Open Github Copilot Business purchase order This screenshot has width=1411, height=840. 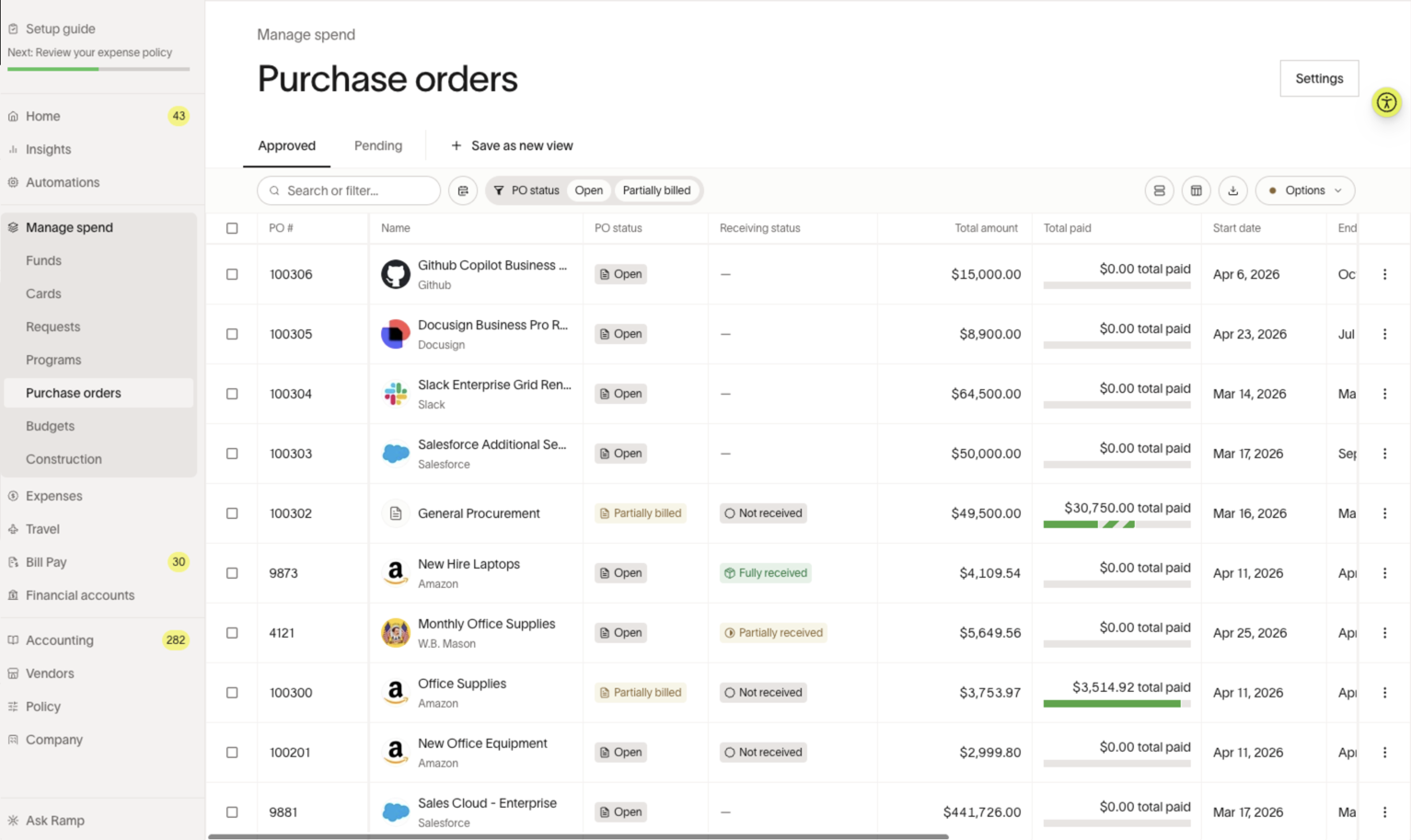492,265
